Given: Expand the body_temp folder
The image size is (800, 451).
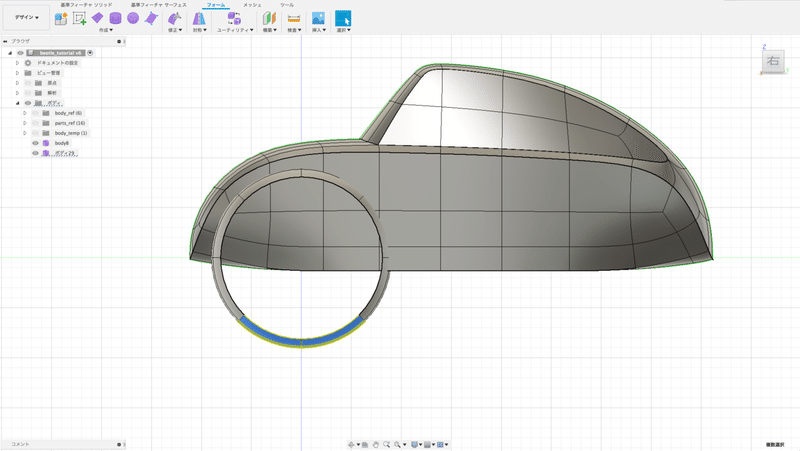Looking at the screenshot, I should (x=25, y=133).
